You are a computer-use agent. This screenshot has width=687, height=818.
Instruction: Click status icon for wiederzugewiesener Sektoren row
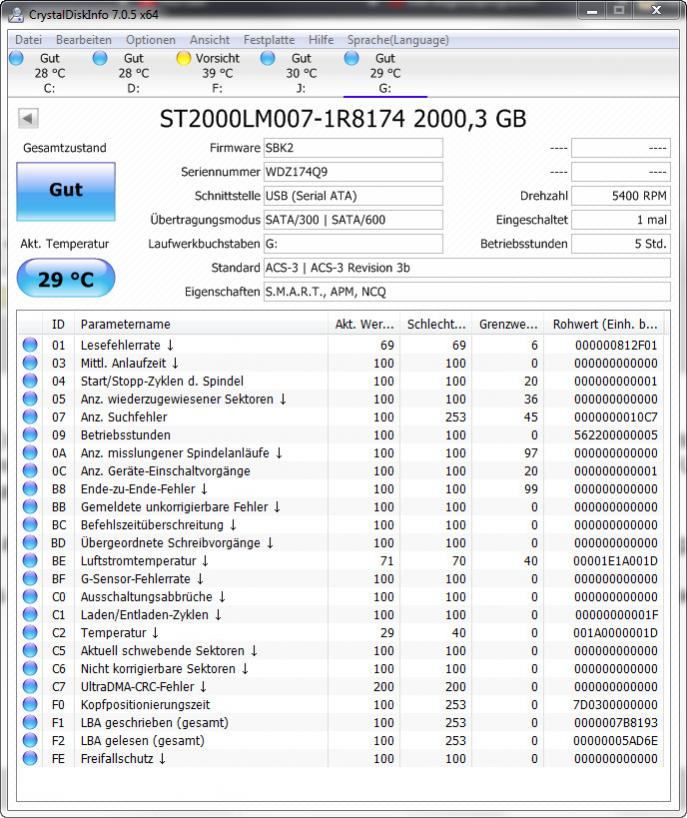tap(30, 399)
